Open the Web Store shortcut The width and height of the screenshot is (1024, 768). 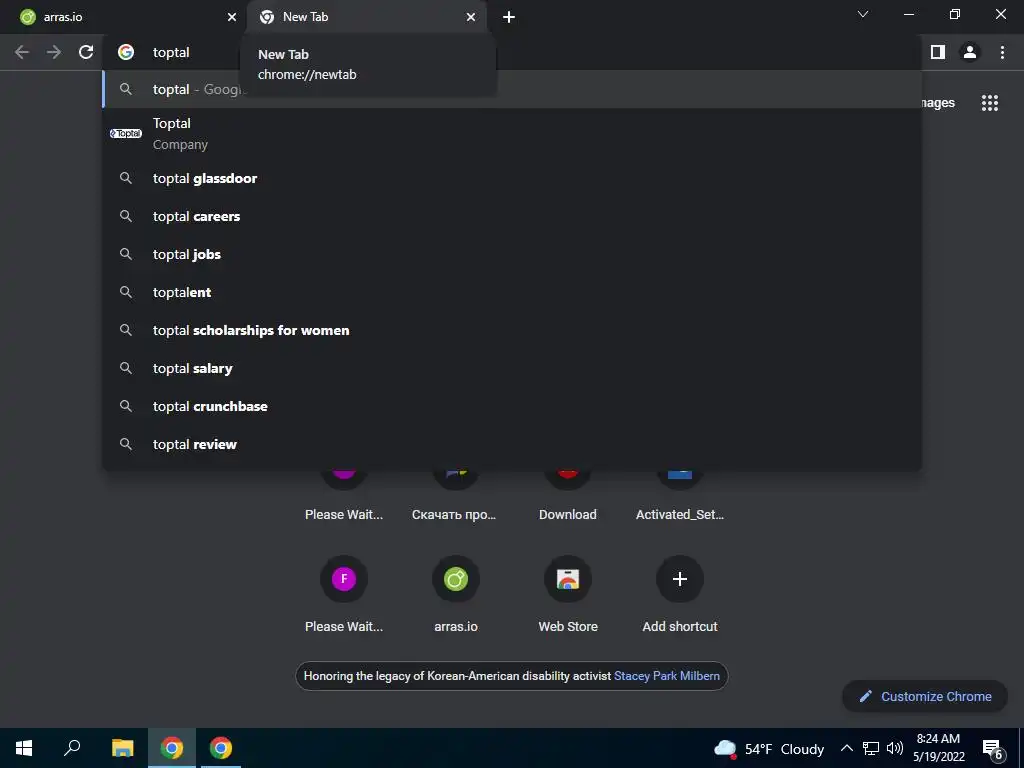click(568, 595)
